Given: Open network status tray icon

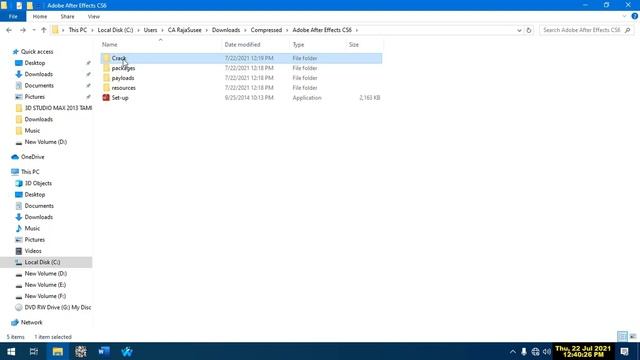Looking at the screenshot, I should tap(535, 351).
